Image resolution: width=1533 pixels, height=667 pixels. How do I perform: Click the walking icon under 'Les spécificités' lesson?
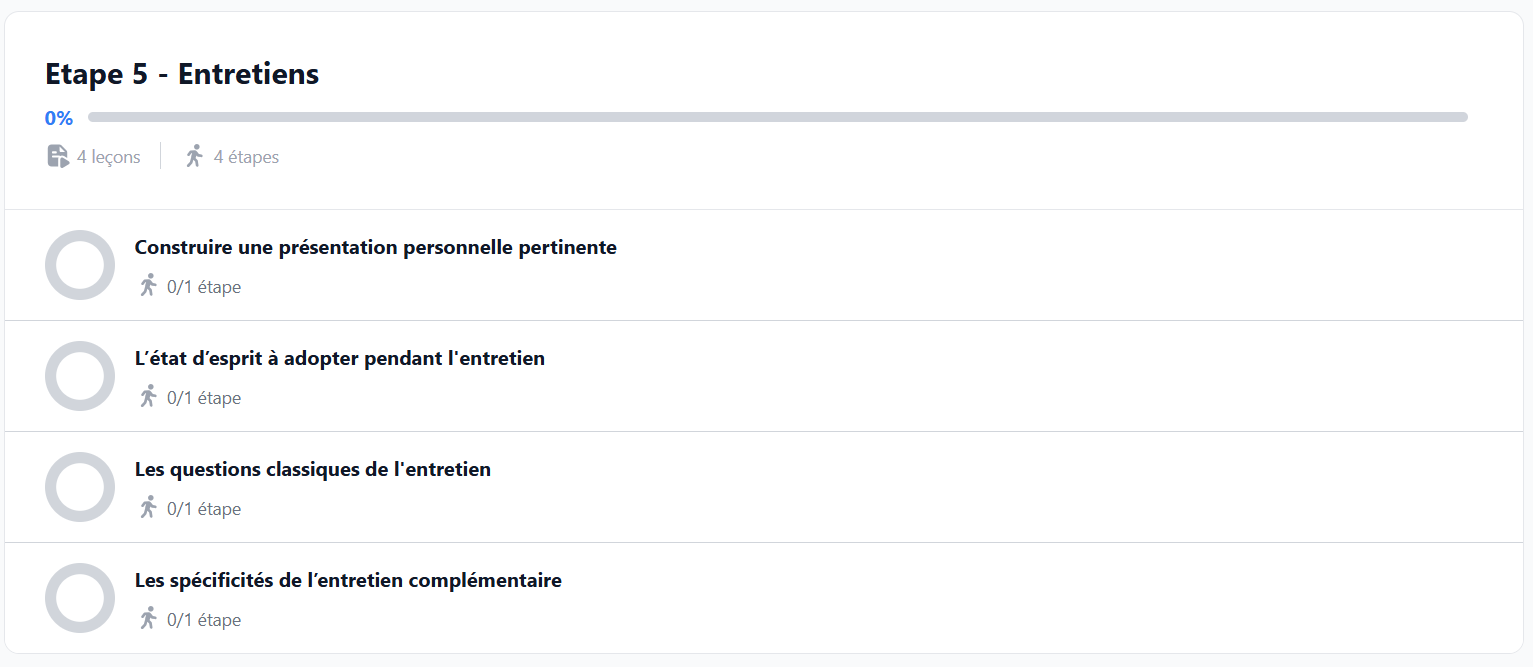148,619
